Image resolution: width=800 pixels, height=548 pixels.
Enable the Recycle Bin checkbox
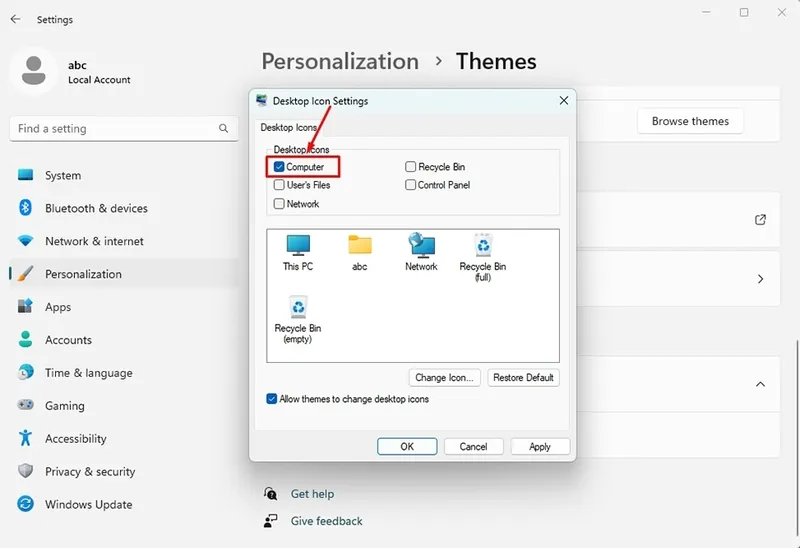(x=410, y=167)
